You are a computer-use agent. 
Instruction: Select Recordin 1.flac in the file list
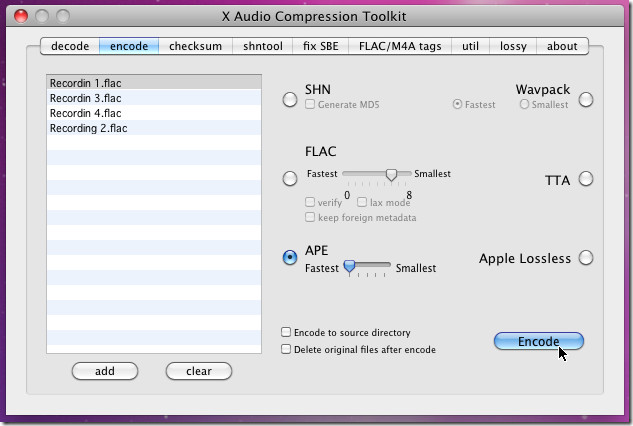coord(154,83)
